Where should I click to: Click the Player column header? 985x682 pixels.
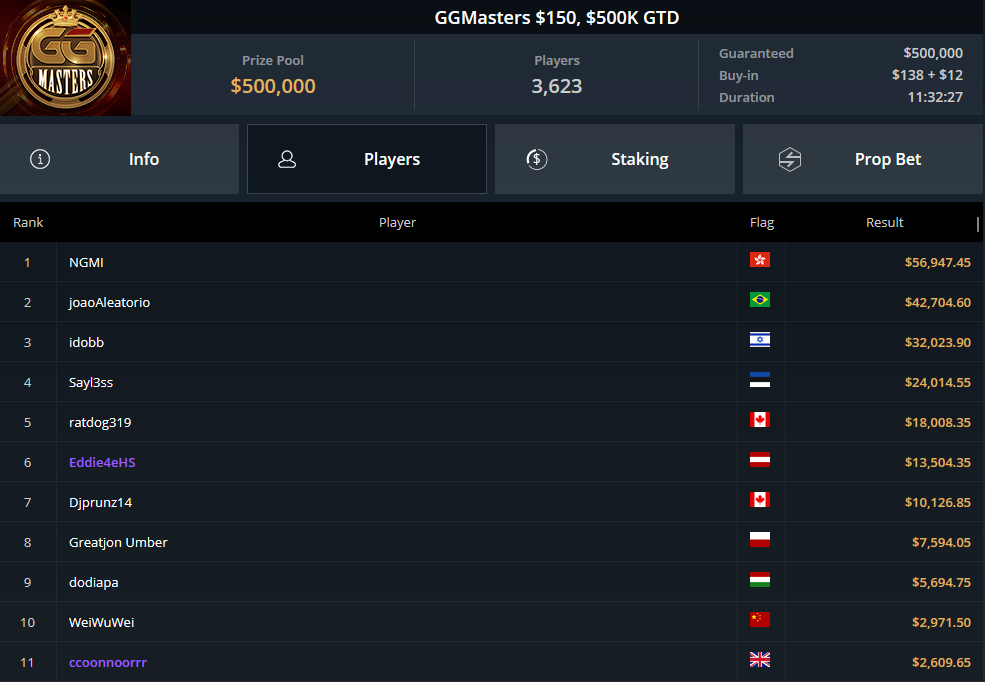click(397, 222)
